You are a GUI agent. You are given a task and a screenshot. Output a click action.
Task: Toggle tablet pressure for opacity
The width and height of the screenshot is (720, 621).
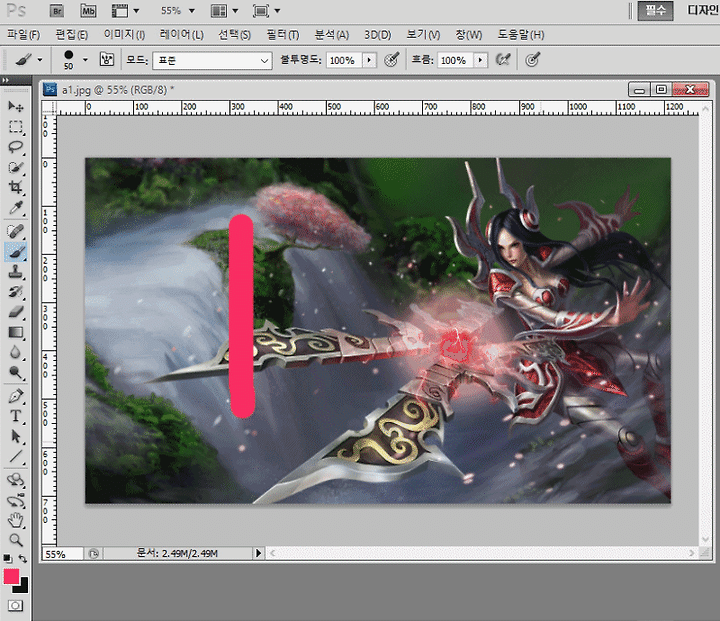391,60
